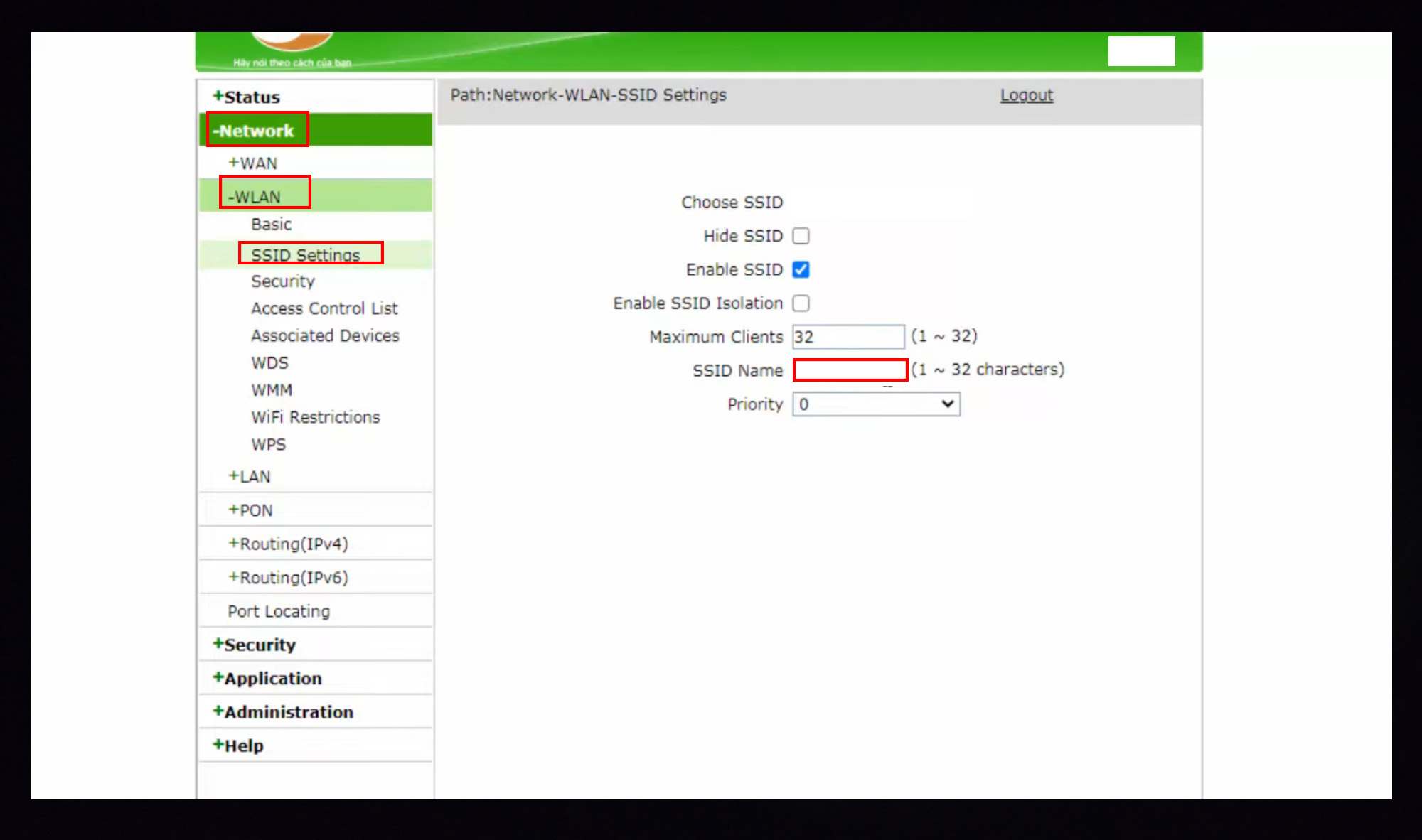Open the Priority dropdown
Screen dimensions: 1422x840
point(876,404)
